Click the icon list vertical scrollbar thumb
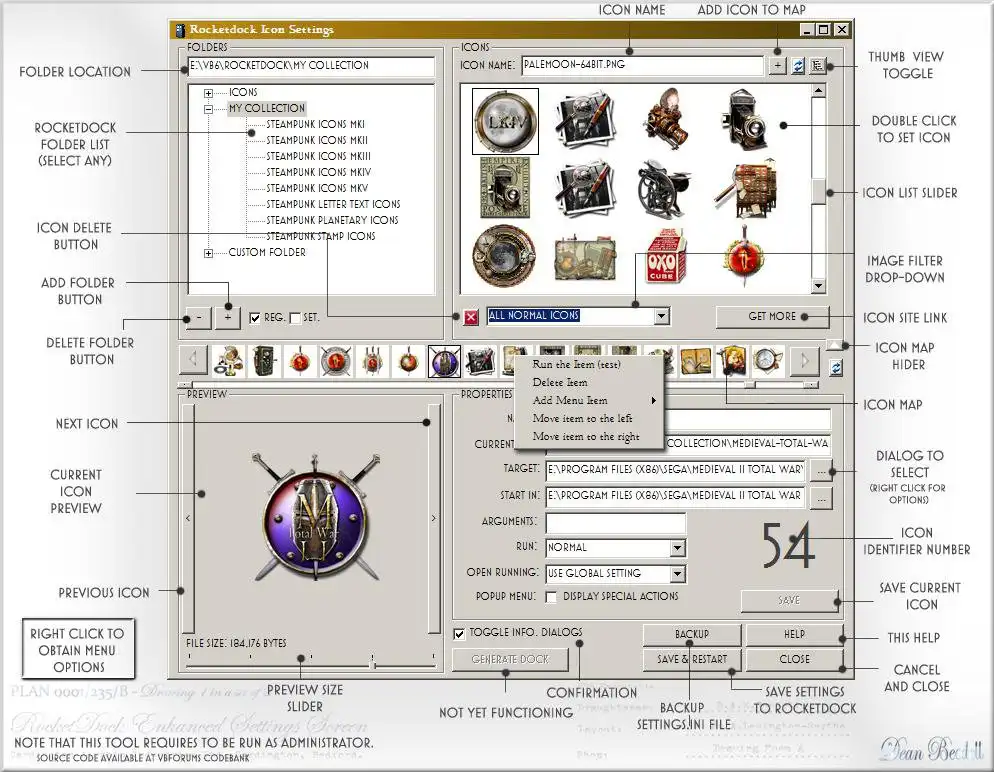 818,191
